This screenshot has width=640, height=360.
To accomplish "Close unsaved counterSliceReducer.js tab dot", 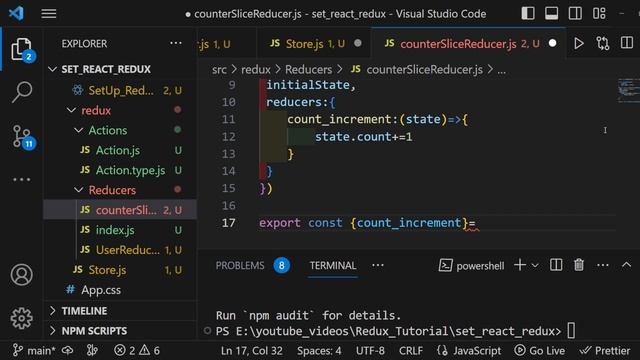I will tap(552, 43).
